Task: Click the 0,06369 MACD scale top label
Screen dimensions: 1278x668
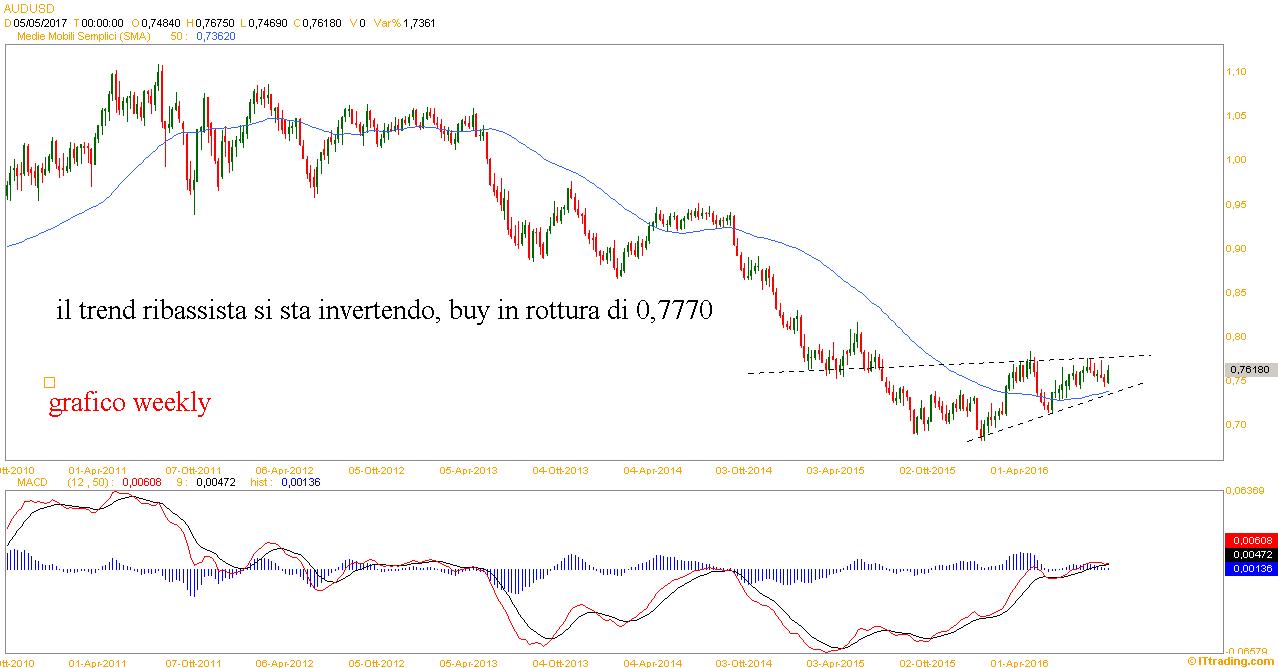Action: coord(1245,490)
